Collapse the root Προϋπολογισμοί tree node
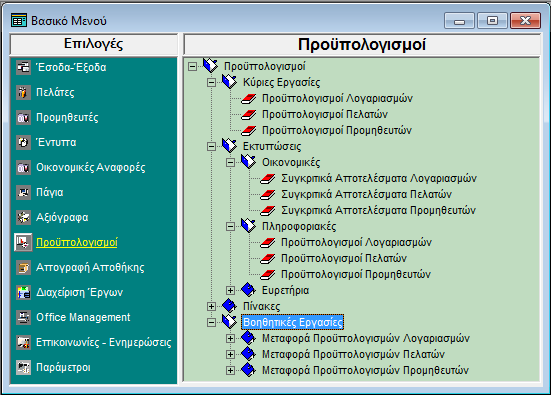 (192, 66)
